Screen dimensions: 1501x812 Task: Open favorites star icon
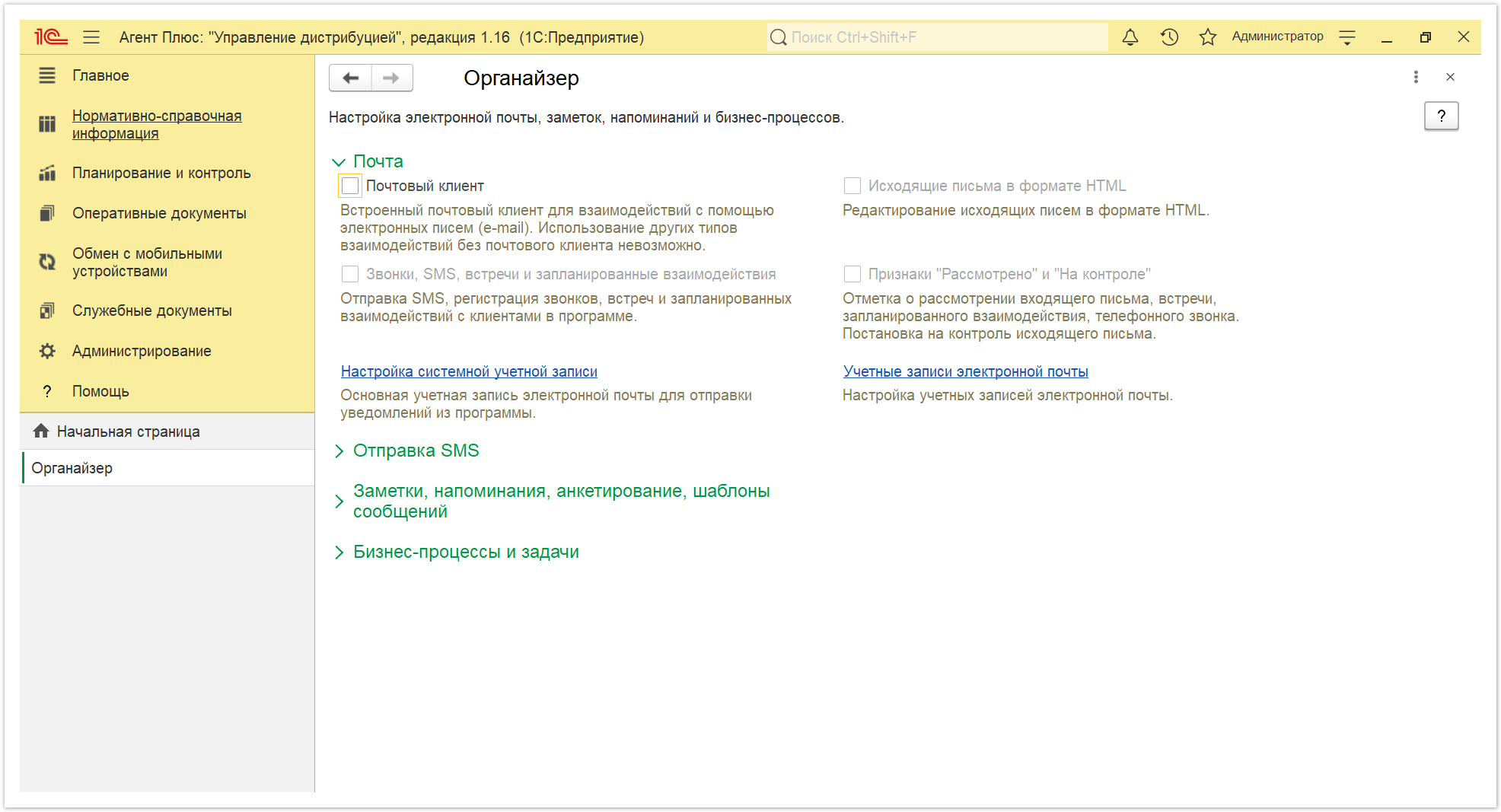[1207, 37]
